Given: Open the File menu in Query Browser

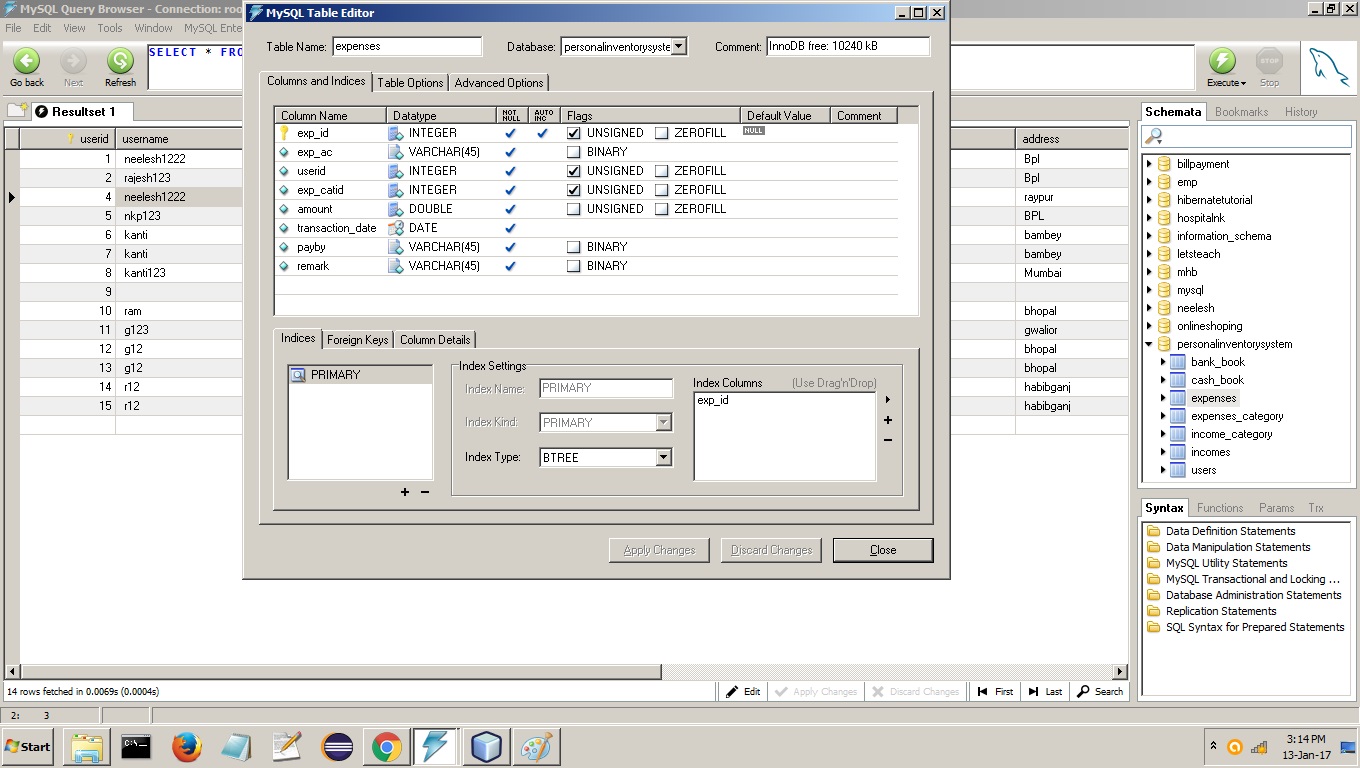Looking at the screenshot, I should 13,28.
